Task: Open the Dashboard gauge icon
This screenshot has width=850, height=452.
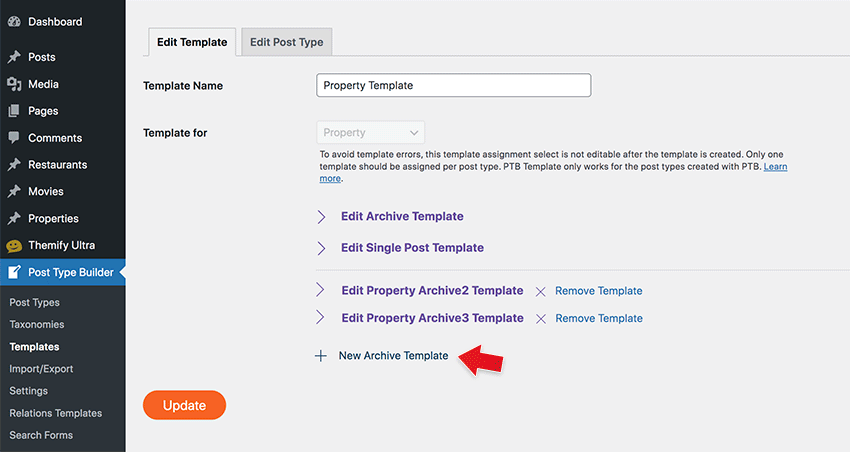Action: tap(14, 22)
